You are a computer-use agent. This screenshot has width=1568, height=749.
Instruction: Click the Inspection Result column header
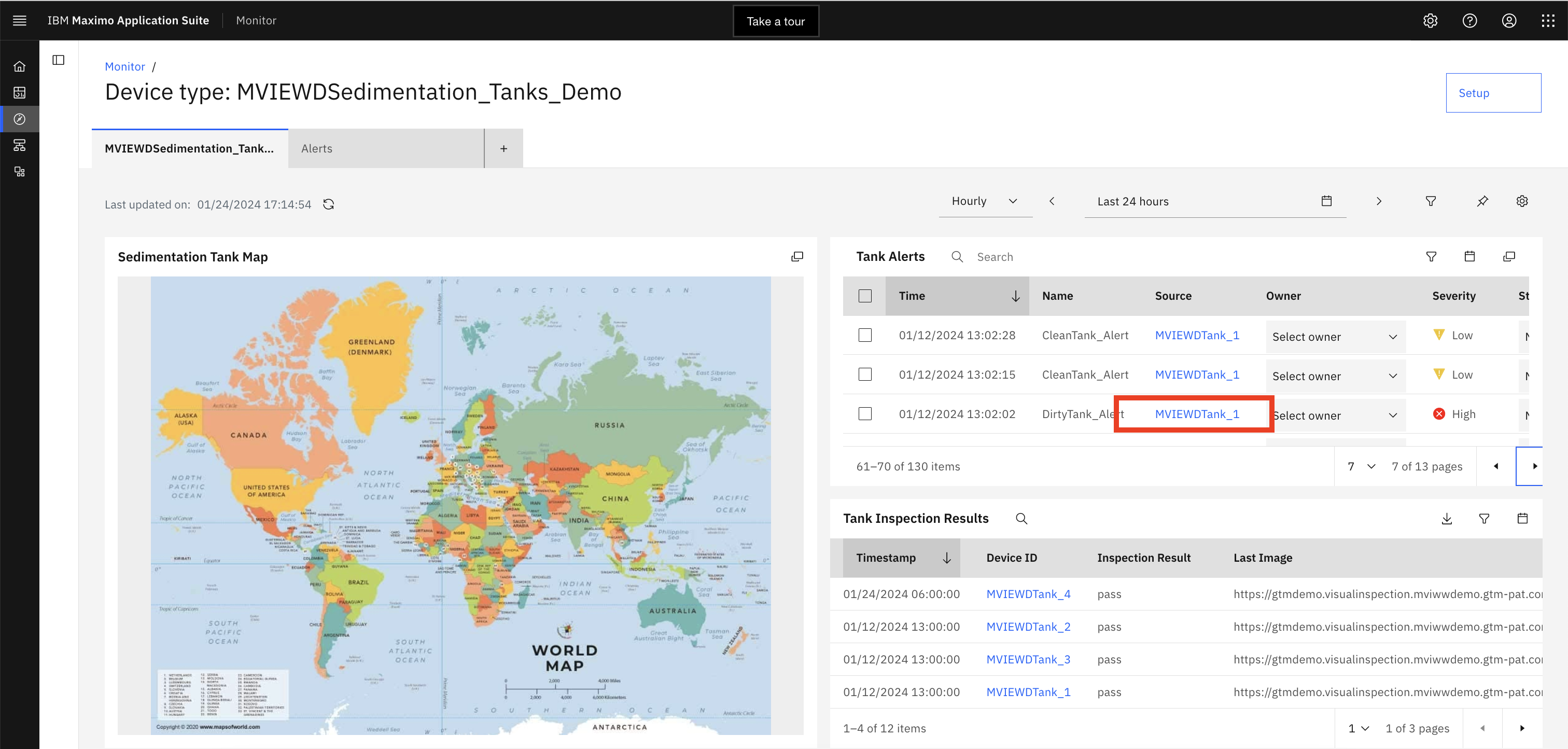[1144, 558]
